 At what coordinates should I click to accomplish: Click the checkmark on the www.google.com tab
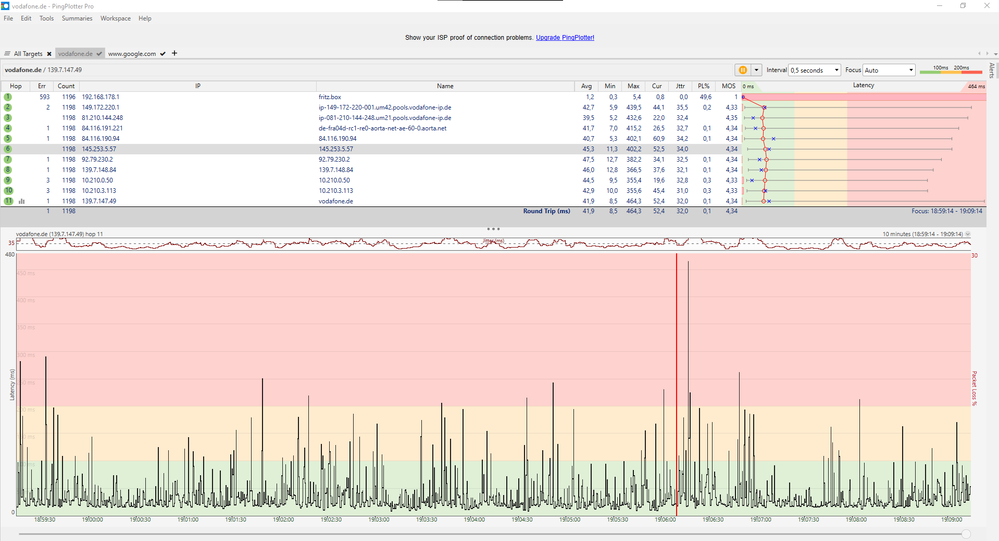pyautogui.click(x=164, y=53)
